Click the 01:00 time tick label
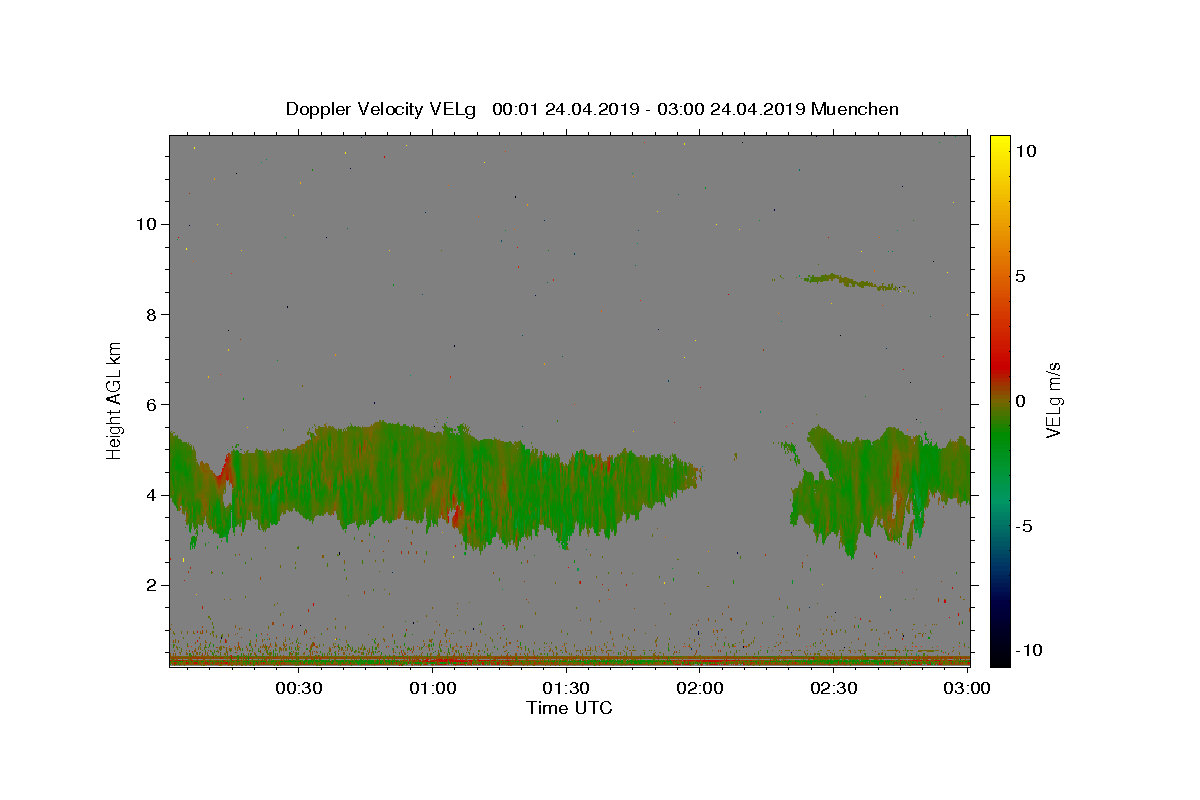This screenshot has height=800, width=1200. (433, 688)
